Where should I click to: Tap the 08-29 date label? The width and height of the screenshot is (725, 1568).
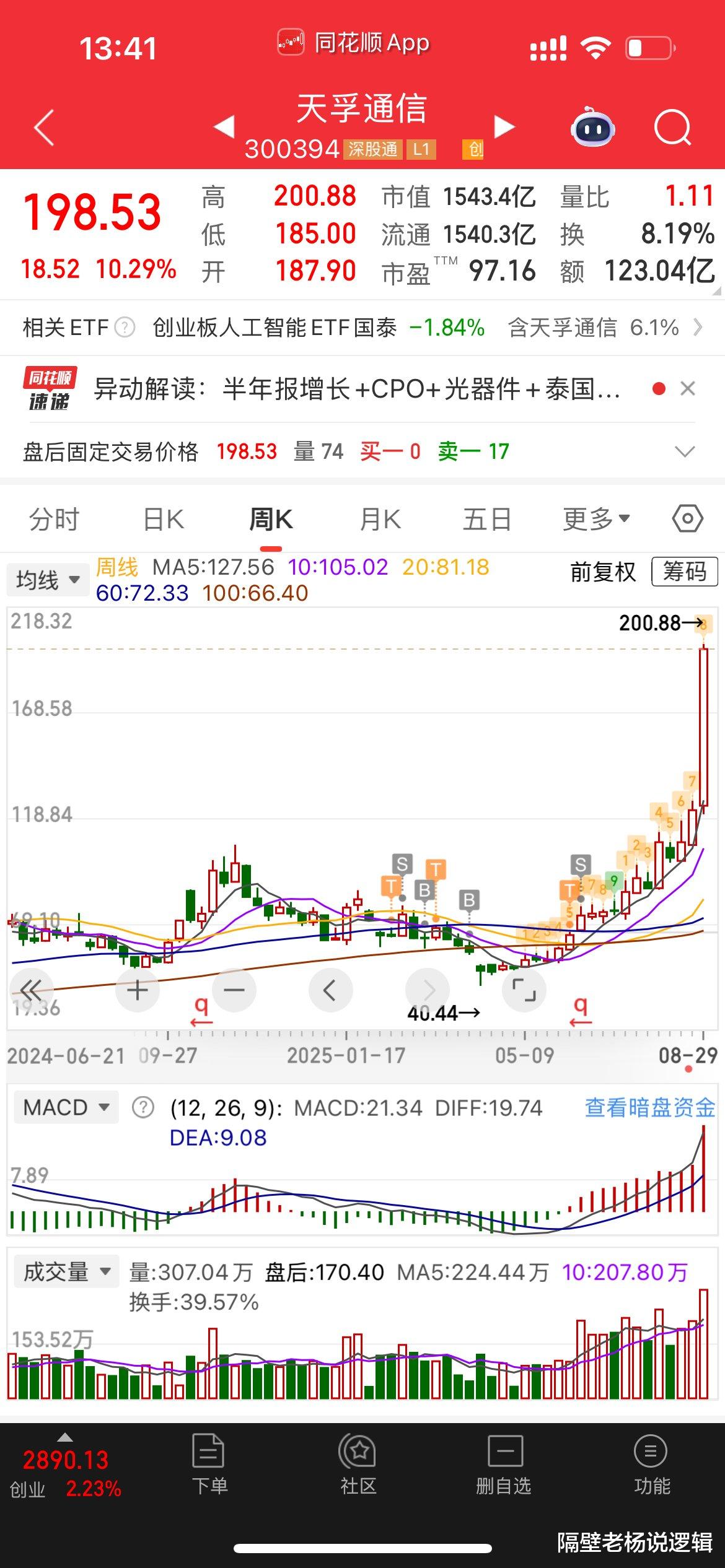688,1055
